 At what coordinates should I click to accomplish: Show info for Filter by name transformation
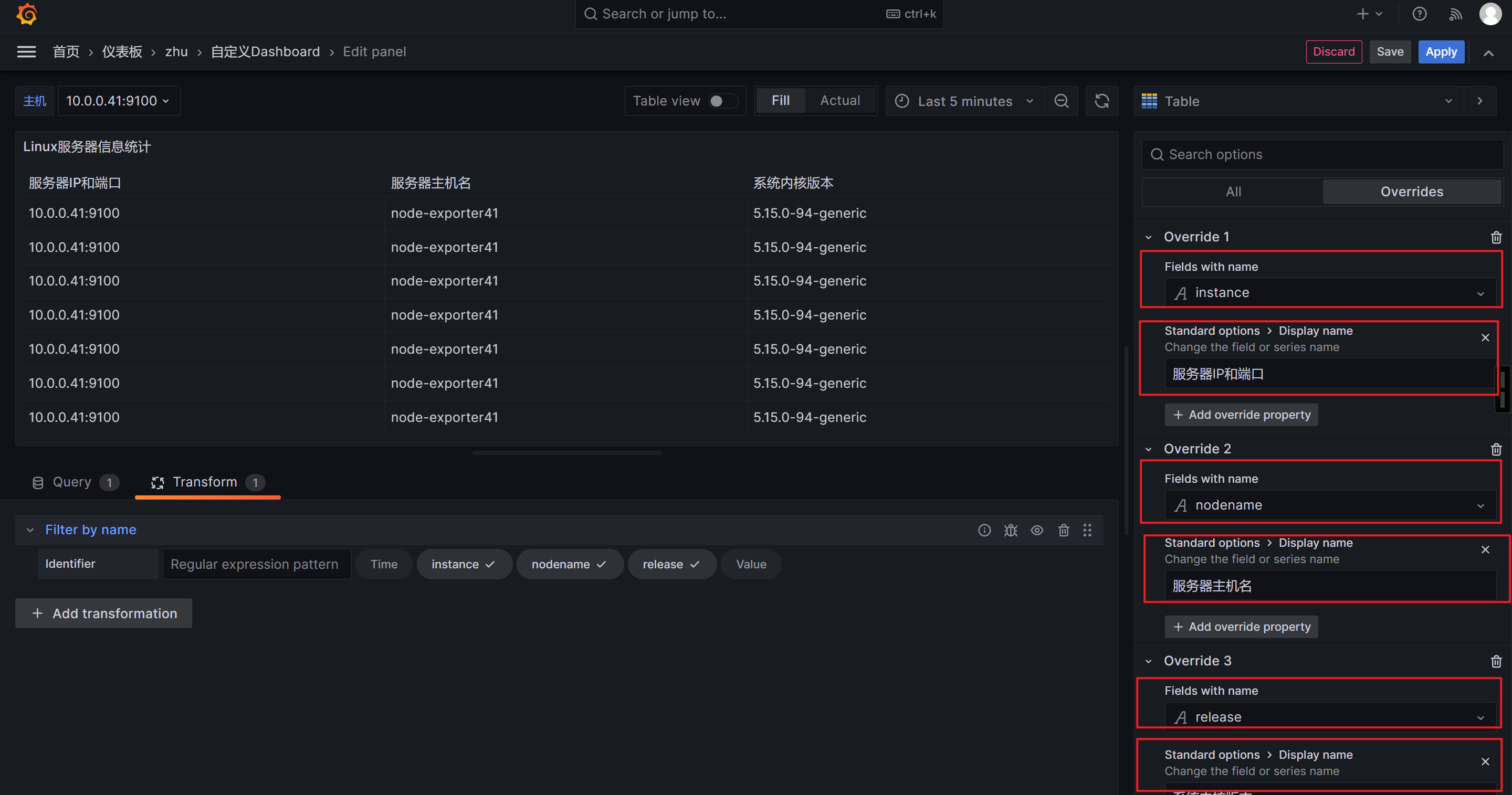[984, 531]
